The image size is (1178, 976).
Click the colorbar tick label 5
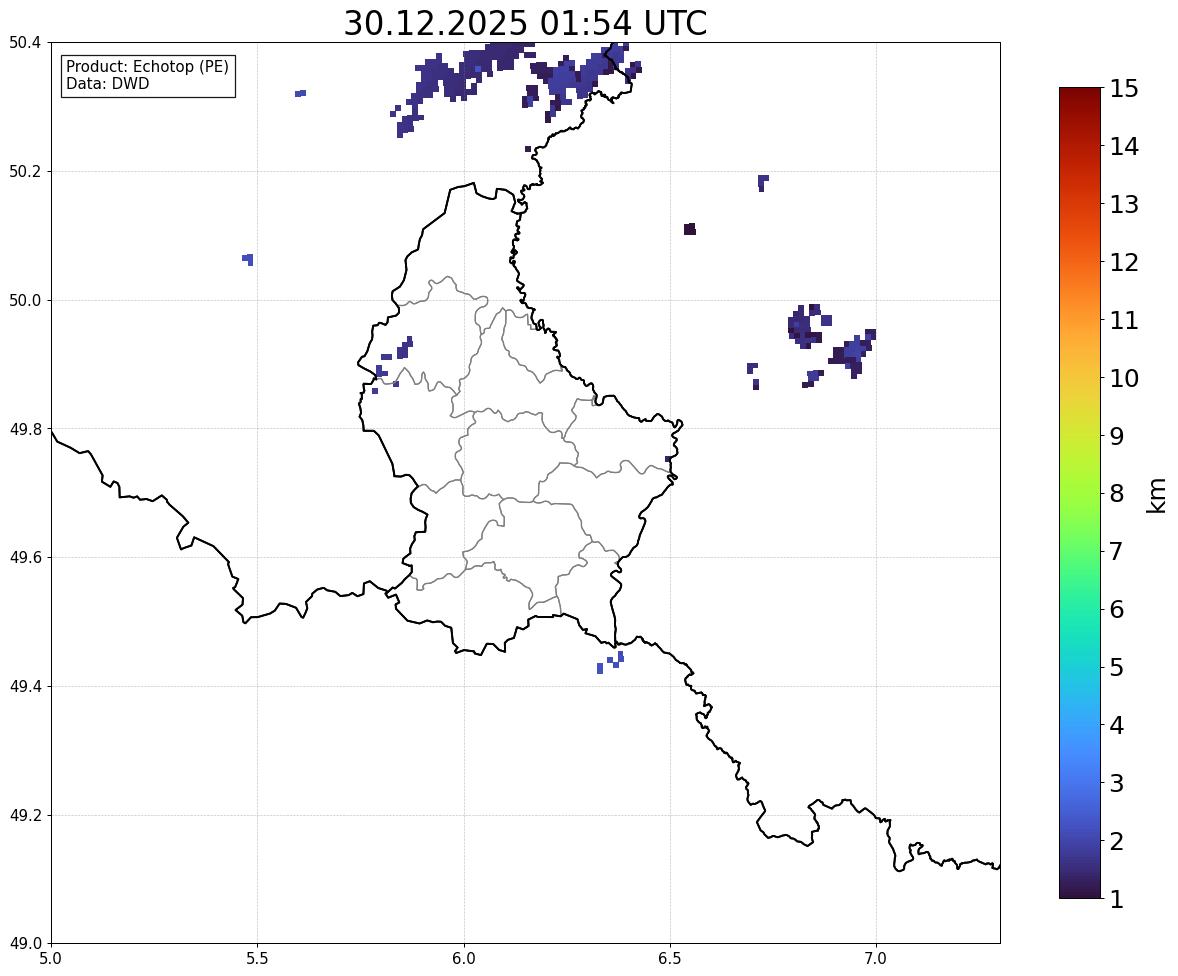click(1116, 667)
